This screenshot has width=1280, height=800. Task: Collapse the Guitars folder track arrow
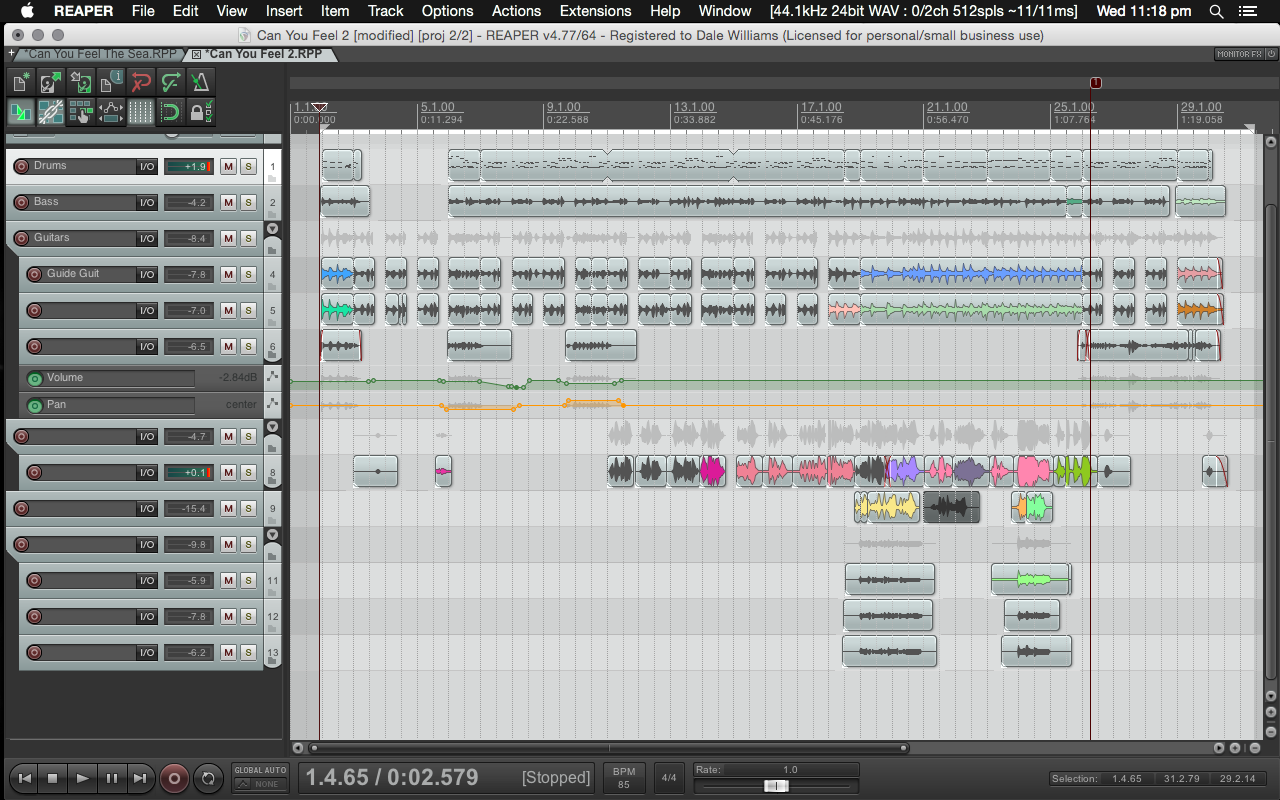272,229
